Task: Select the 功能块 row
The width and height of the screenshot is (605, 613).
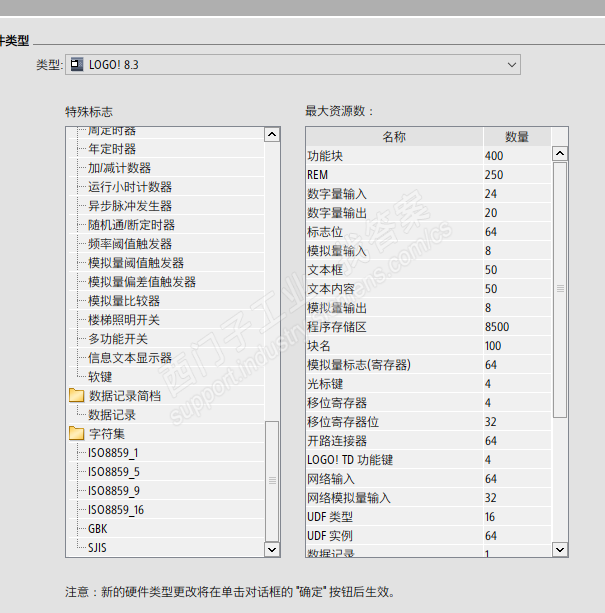Action: point(428,156)
